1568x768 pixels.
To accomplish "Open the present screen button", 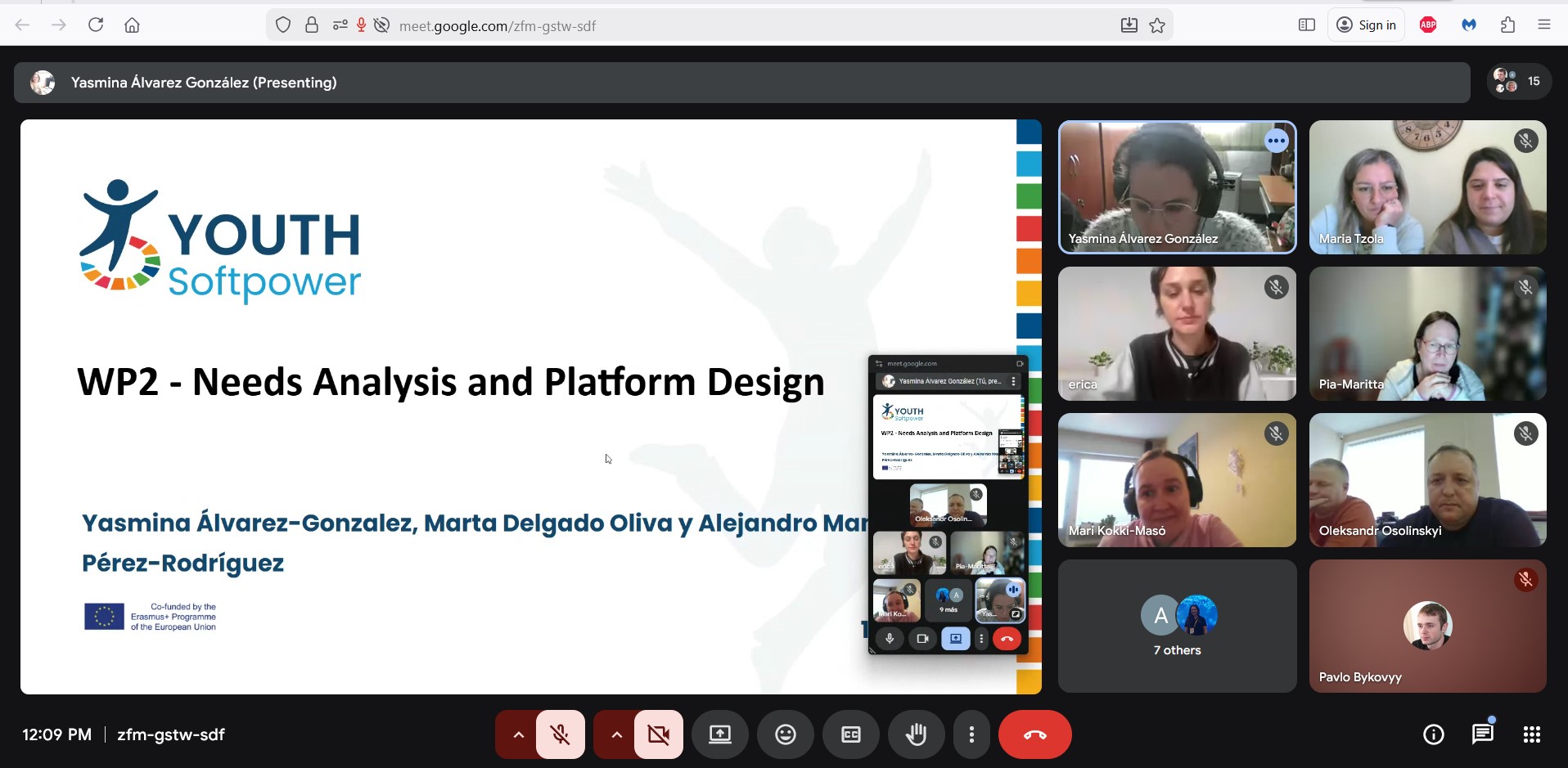I will [x=720, y=734].
